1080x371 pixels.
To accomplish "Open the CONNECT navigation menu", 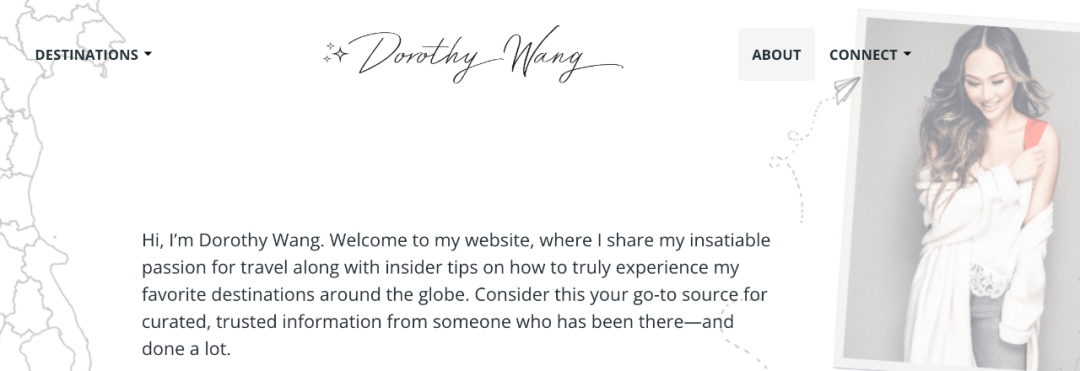I will pos(870,54).
